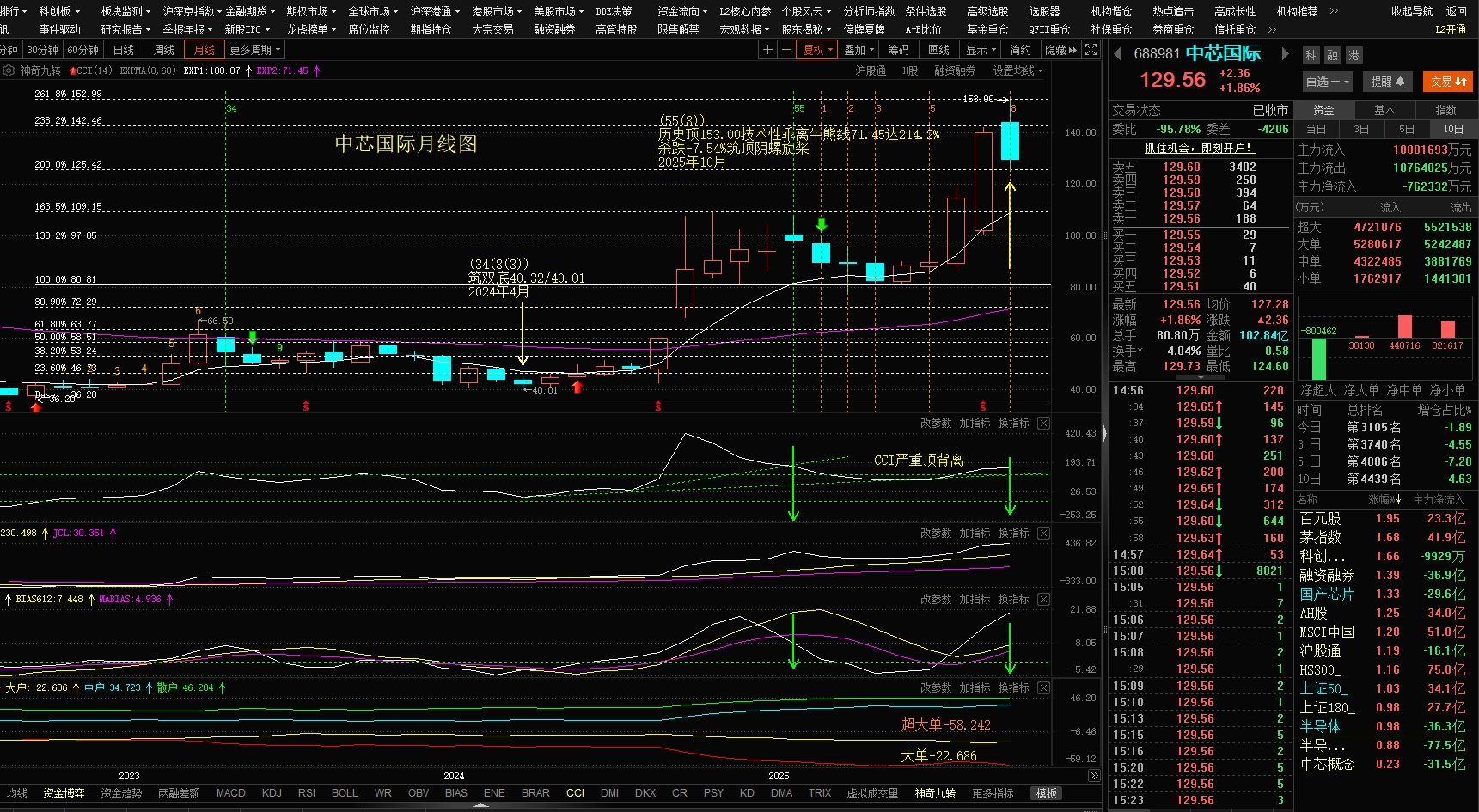Click 改参数 in the CCI sub-panel

[x=936, y=424]
